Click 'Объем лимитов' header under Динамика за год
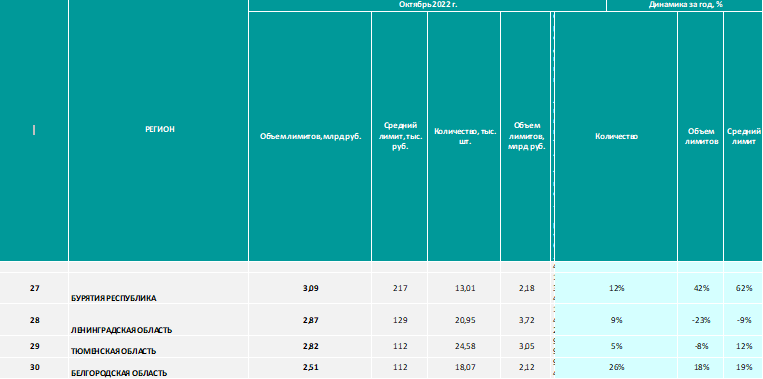Screen dimensions: 763x379 (701, 137)
